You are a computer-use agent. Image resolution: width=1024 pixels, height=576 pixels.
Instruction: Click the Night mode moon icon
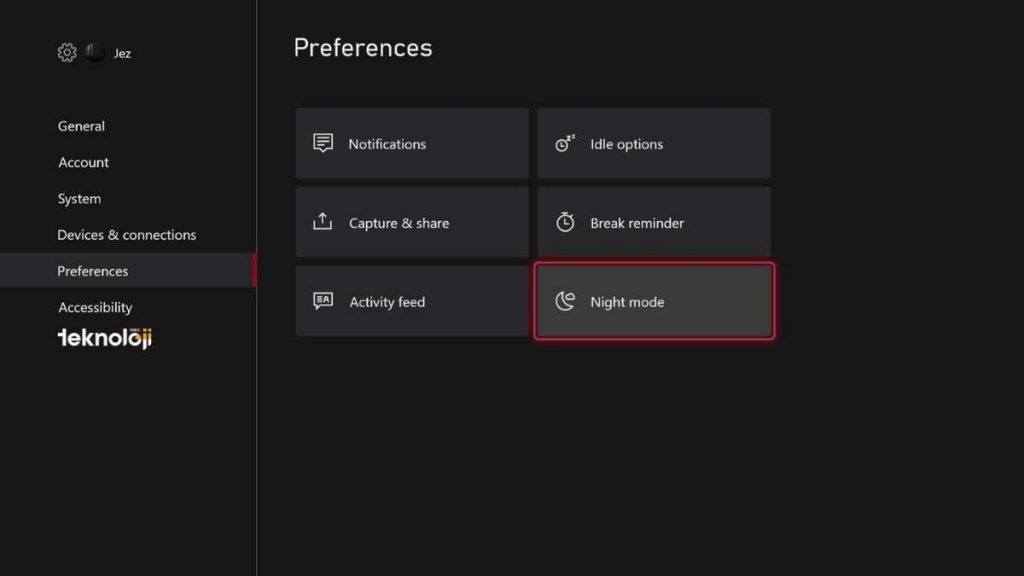click(x=565, y=301)
